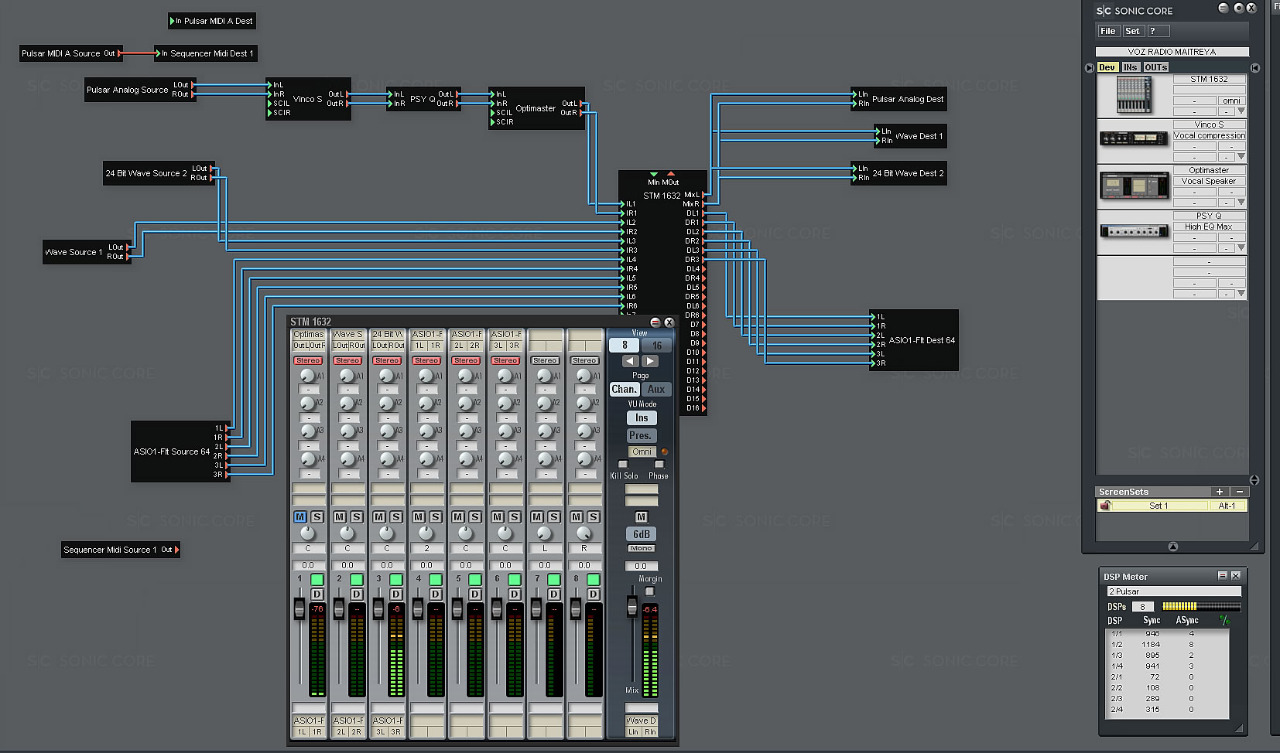1280x753 pixels.
Task: Toggle the Margin checkbox
Action: pyautogui.click(x=650, y=591)
